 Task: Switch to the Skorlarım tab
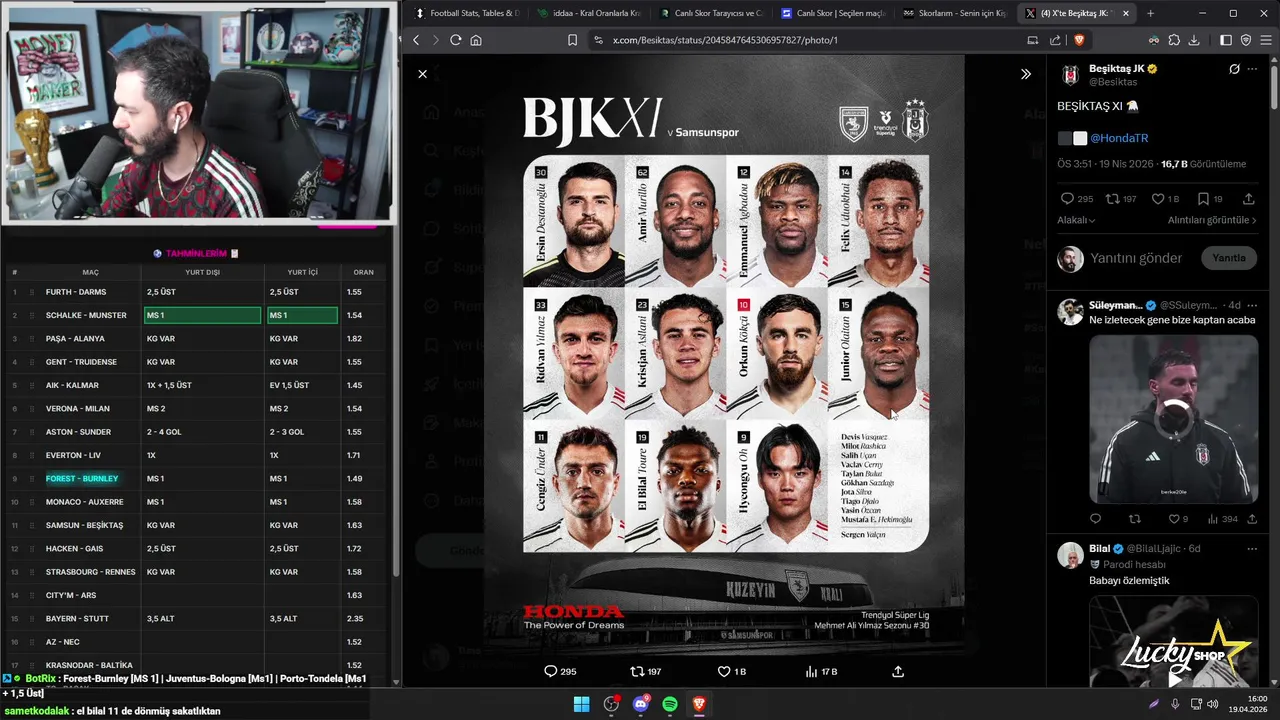click(x=955, y=13)
